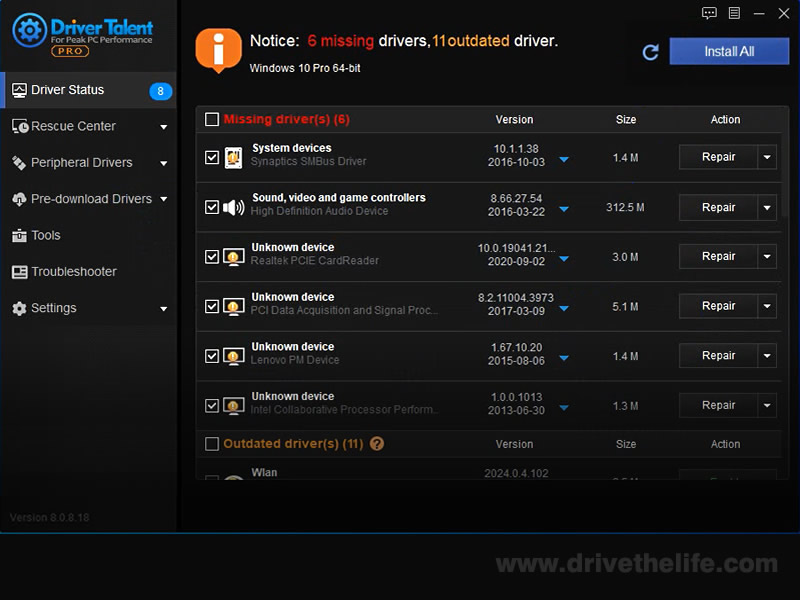Viewport: 800px width, 600px height.
Task: Click the Lenovo PM Device icon
Action: point(233,356)
